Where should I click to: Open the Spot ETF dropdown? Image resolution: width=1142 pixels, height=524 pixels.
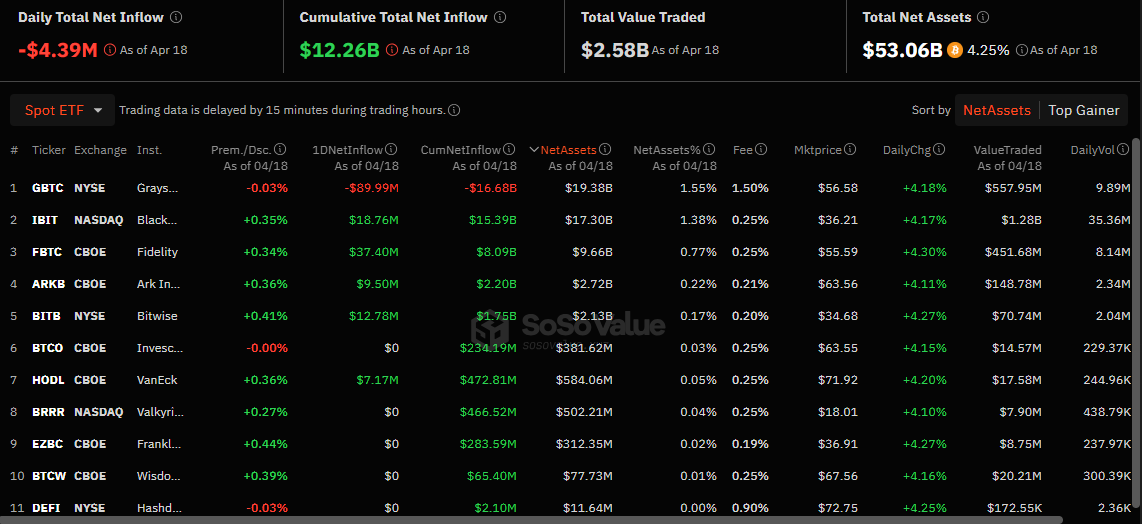coord(63,111)
